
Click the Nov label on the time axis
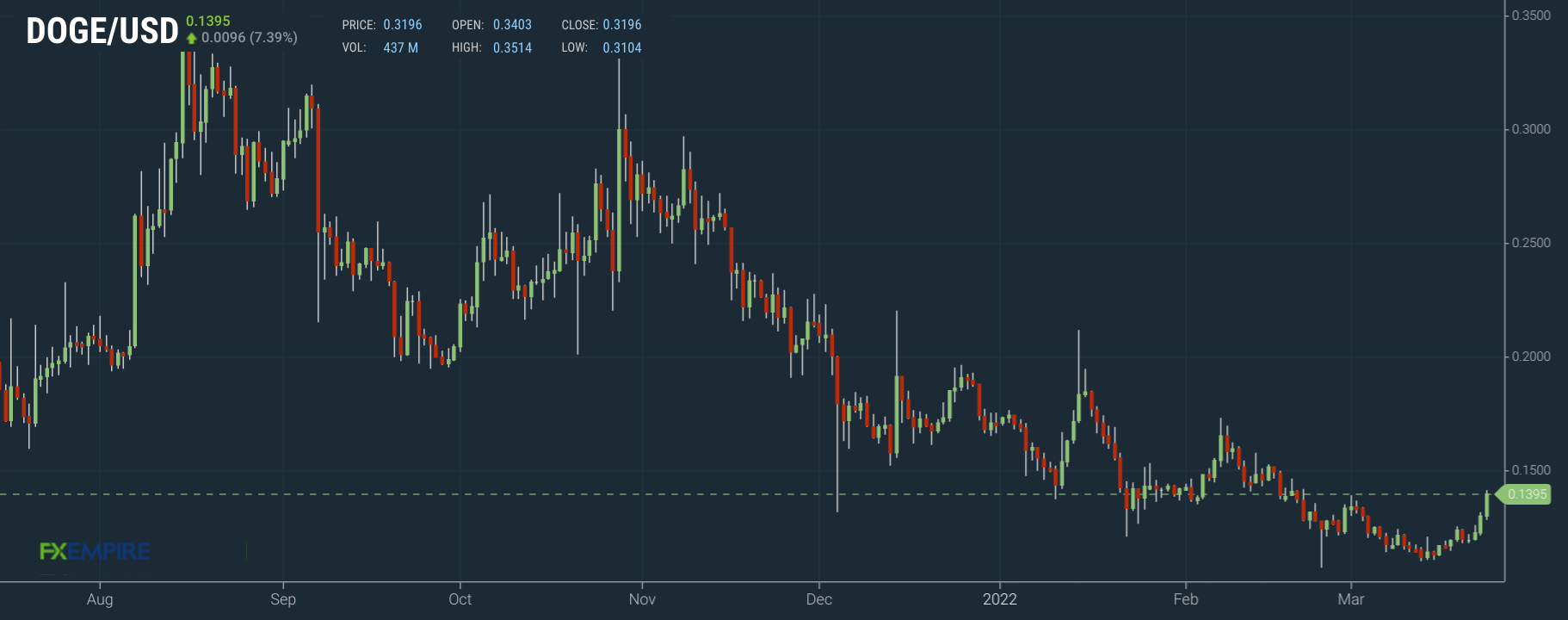coord(642,599)
